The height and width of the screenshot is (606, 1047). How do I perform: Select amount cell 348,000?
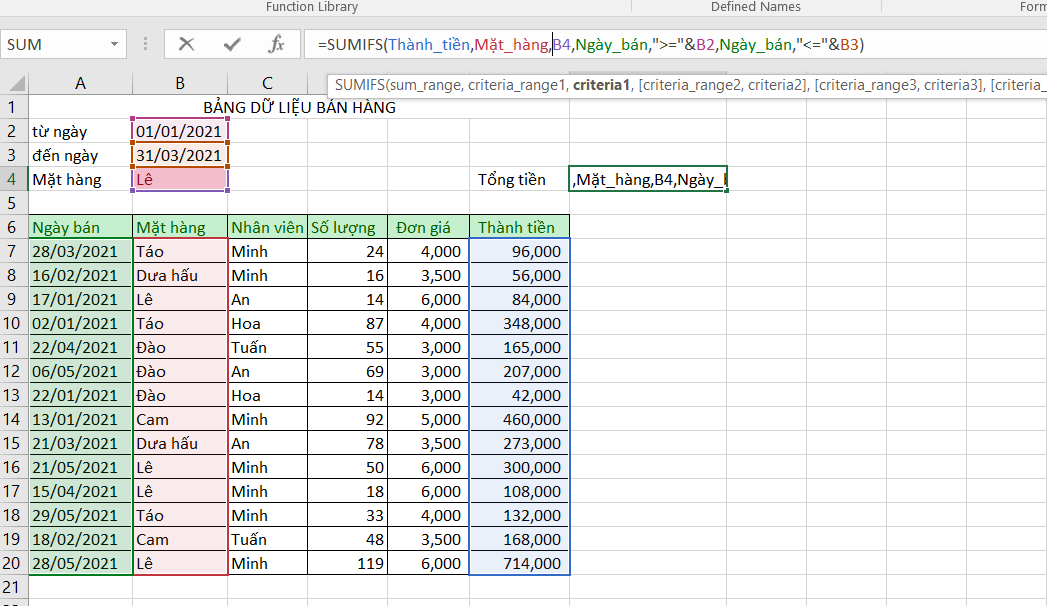click(x=519, y=324)
